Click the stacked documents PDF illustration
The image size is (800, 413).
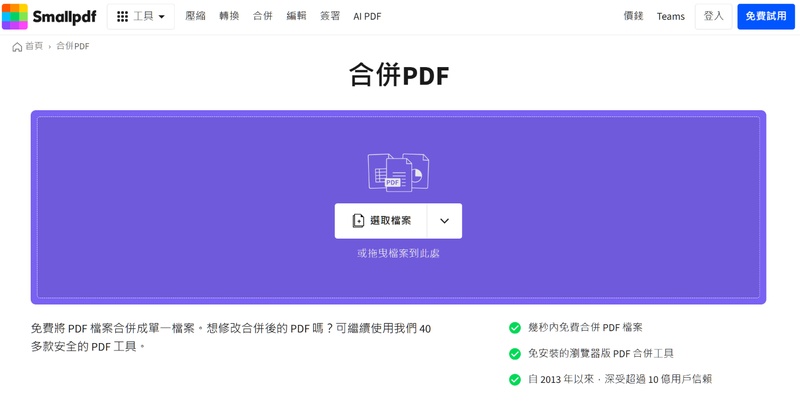398,173
